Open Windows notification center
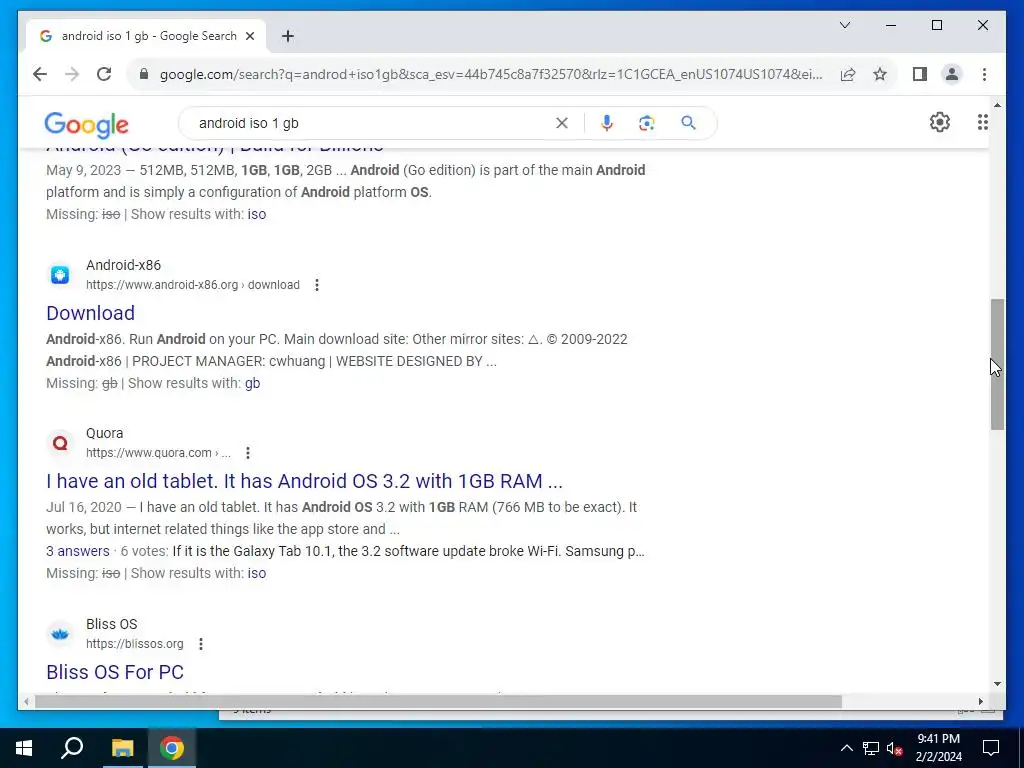The height and width of the screenshot is (768, 1024). pyautogui.click(x=991, y=748)
